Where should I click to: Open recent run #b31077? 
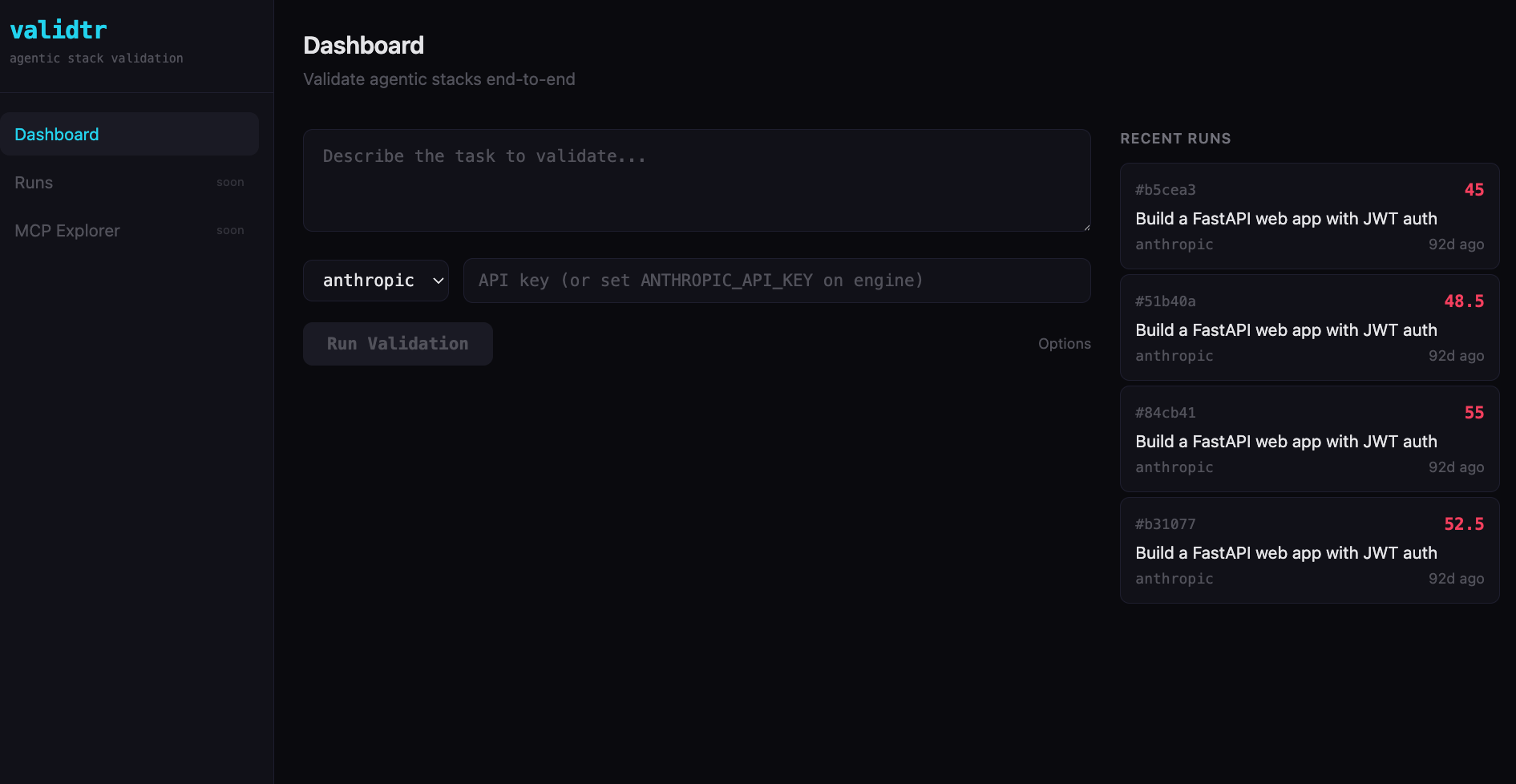tap(1309, 550)
